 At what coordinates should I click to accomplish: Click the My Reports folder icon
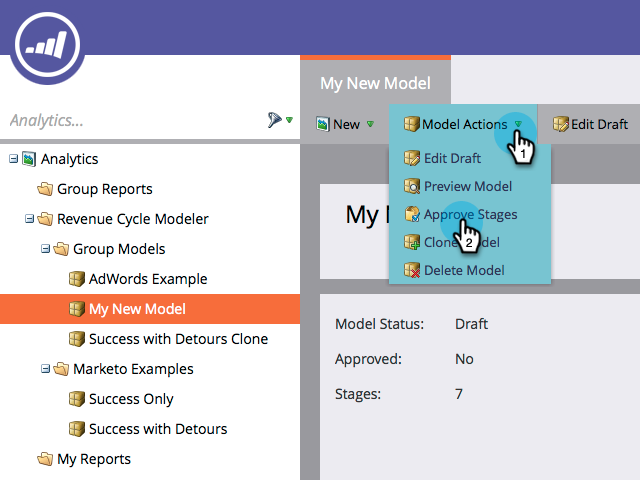point(45,459)
